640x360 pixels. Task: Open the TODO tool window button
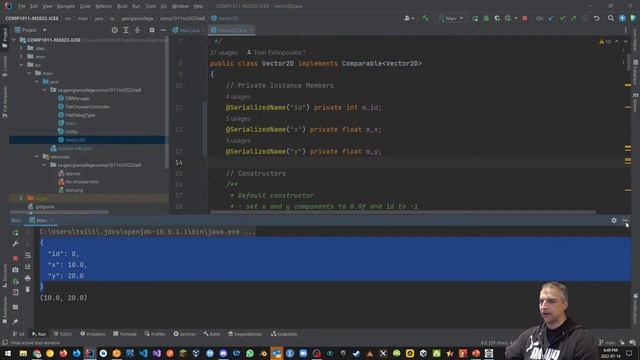pos(62,334)
